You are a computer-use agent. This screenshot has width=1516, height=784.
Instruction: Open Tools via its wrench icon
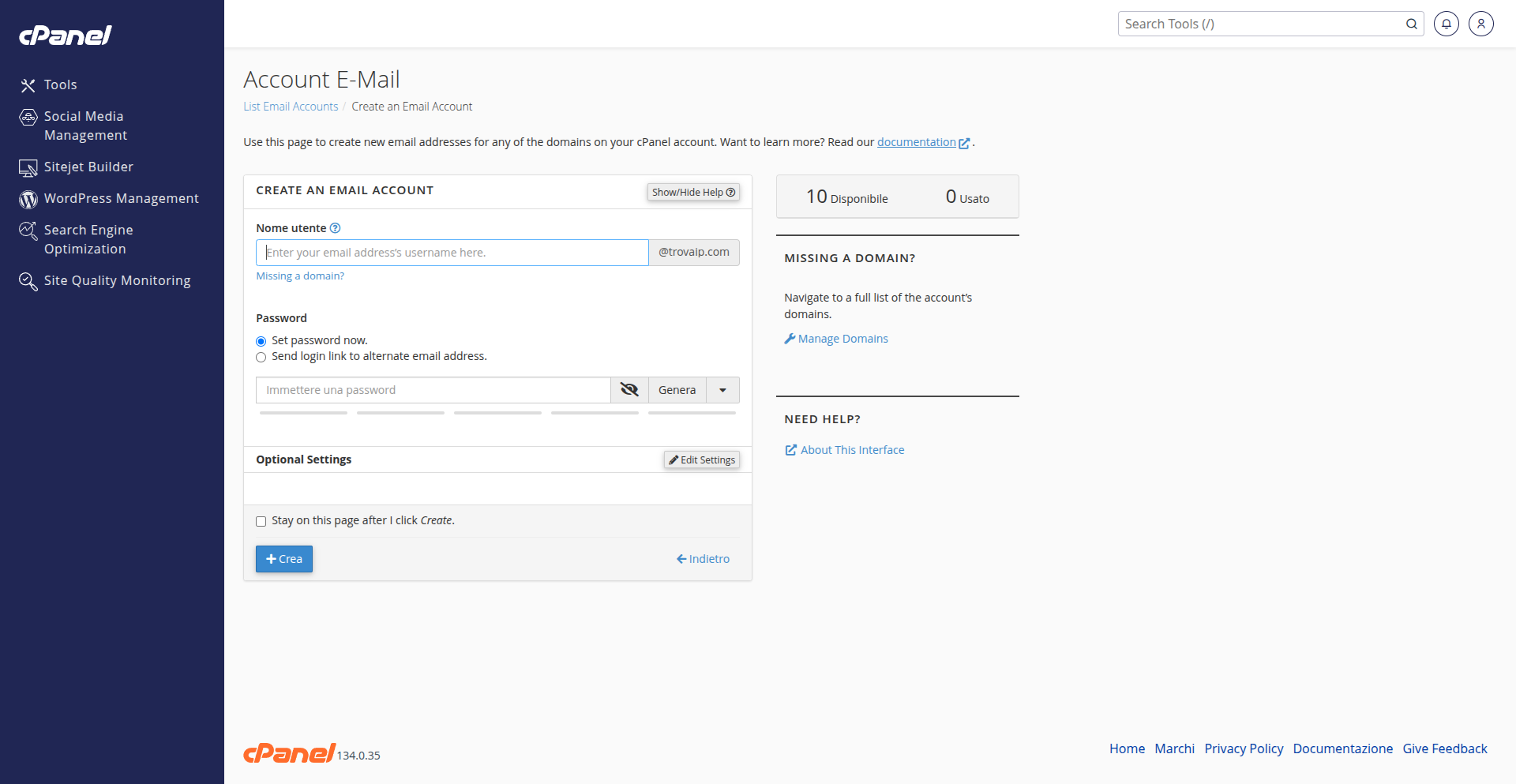28,85
